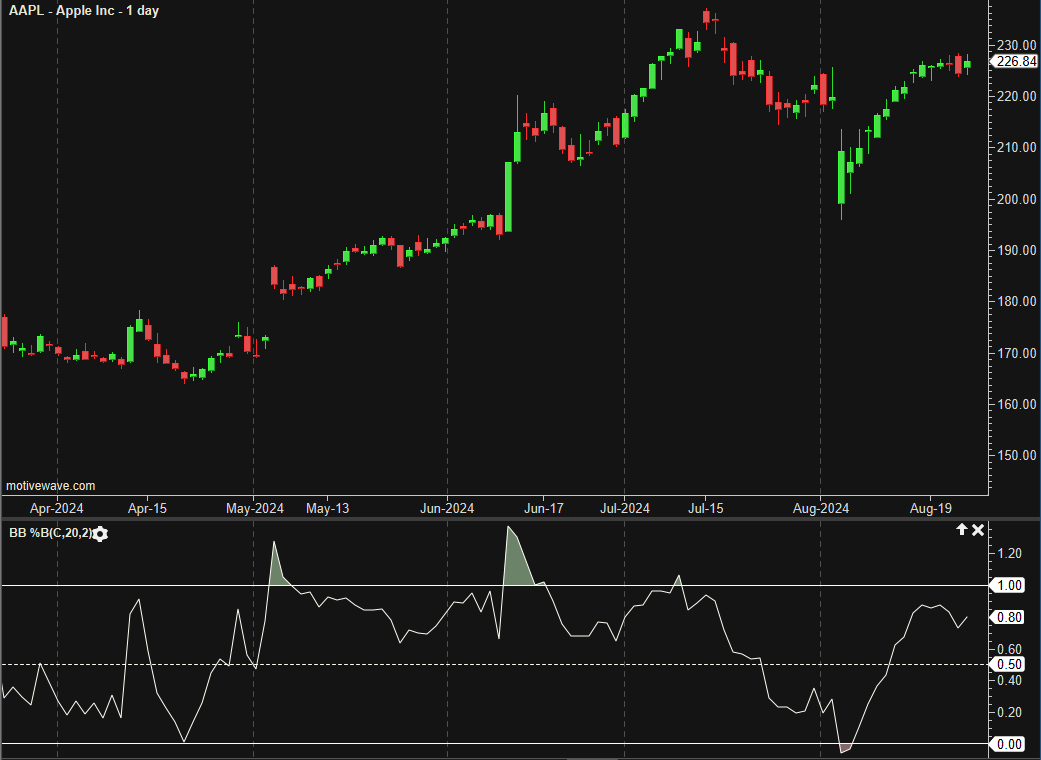Viewport: 1041px width, 760px height.
Task: Select the current price label 226.84
Action: click(1014, 62)
